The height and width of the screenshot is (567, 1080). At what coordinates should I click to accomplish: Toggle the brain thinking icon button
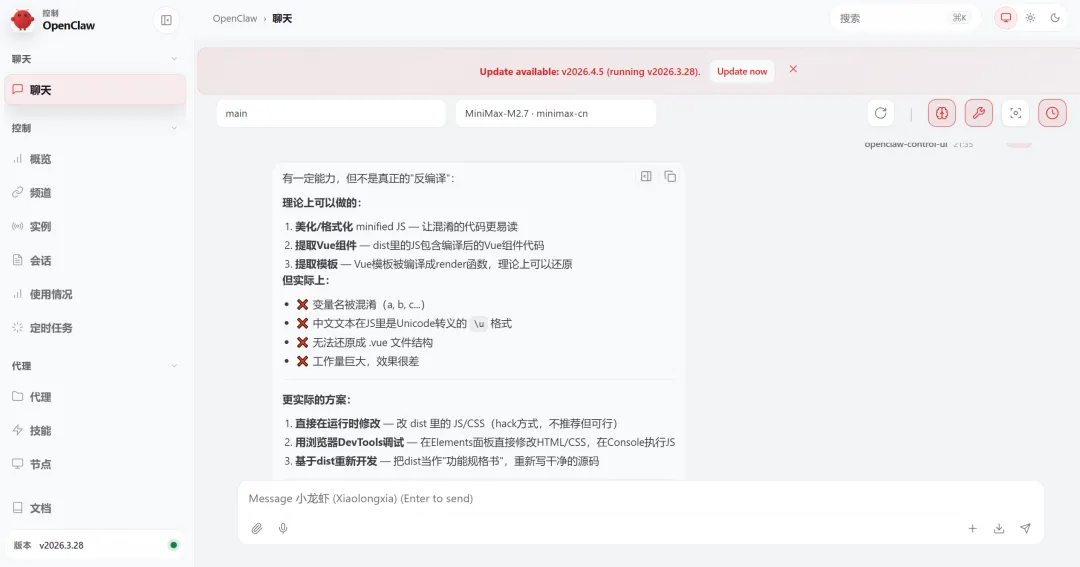pos(942,113)
